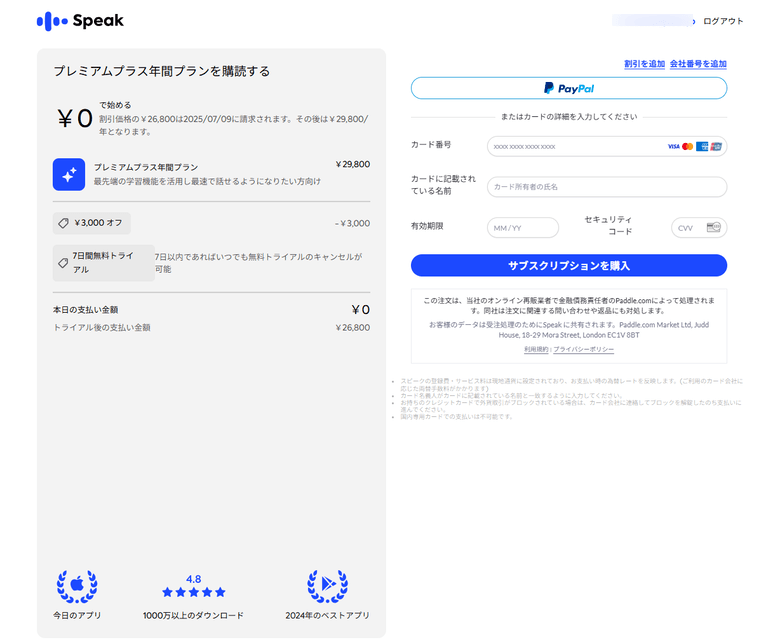This screenshot has width=780, height=642.
Task: Click the 有効期限 label
Action: pos(427,226)
